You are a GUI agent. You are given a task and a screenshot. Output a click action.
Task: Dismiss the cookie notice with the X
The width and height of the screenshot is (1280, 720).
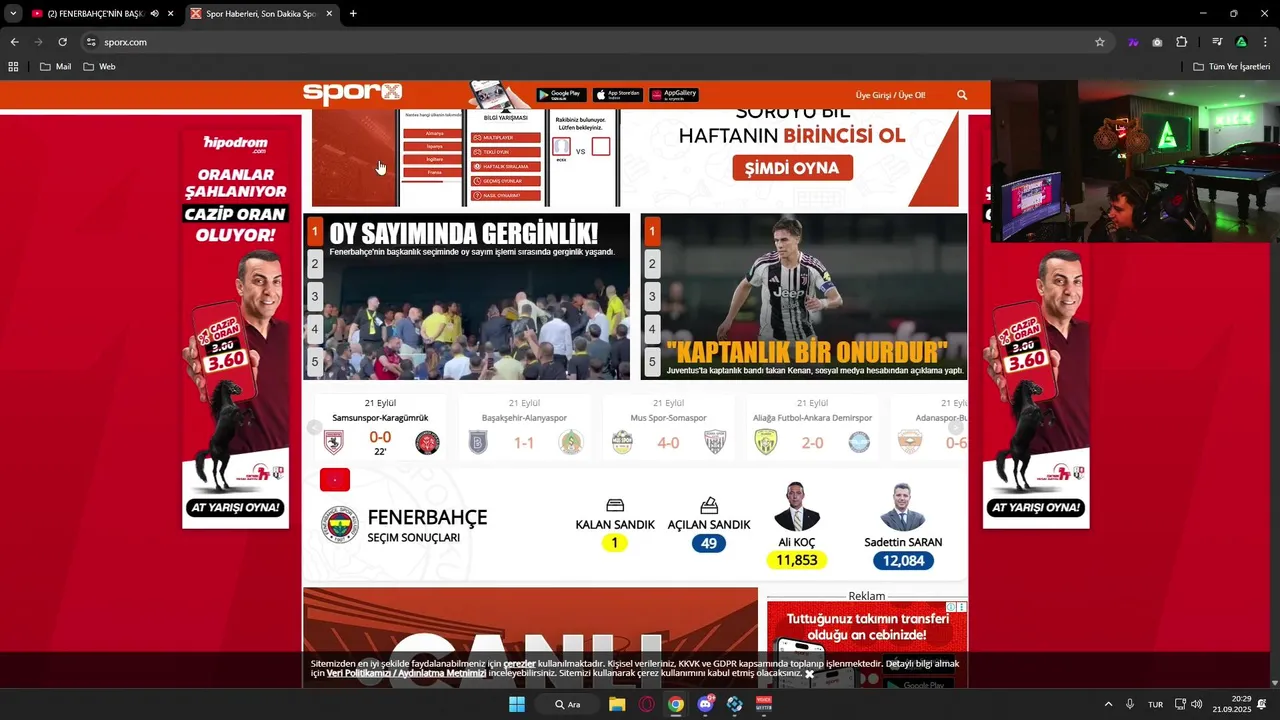click(809, 674)
